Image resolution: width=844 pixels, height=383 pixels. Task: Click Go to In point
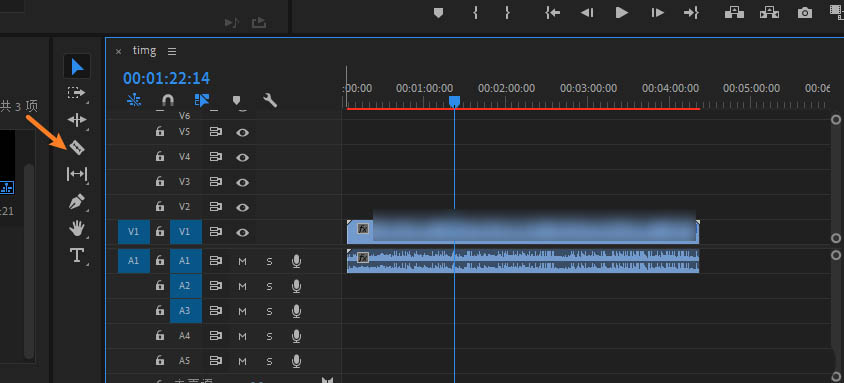tap(552, 12)
